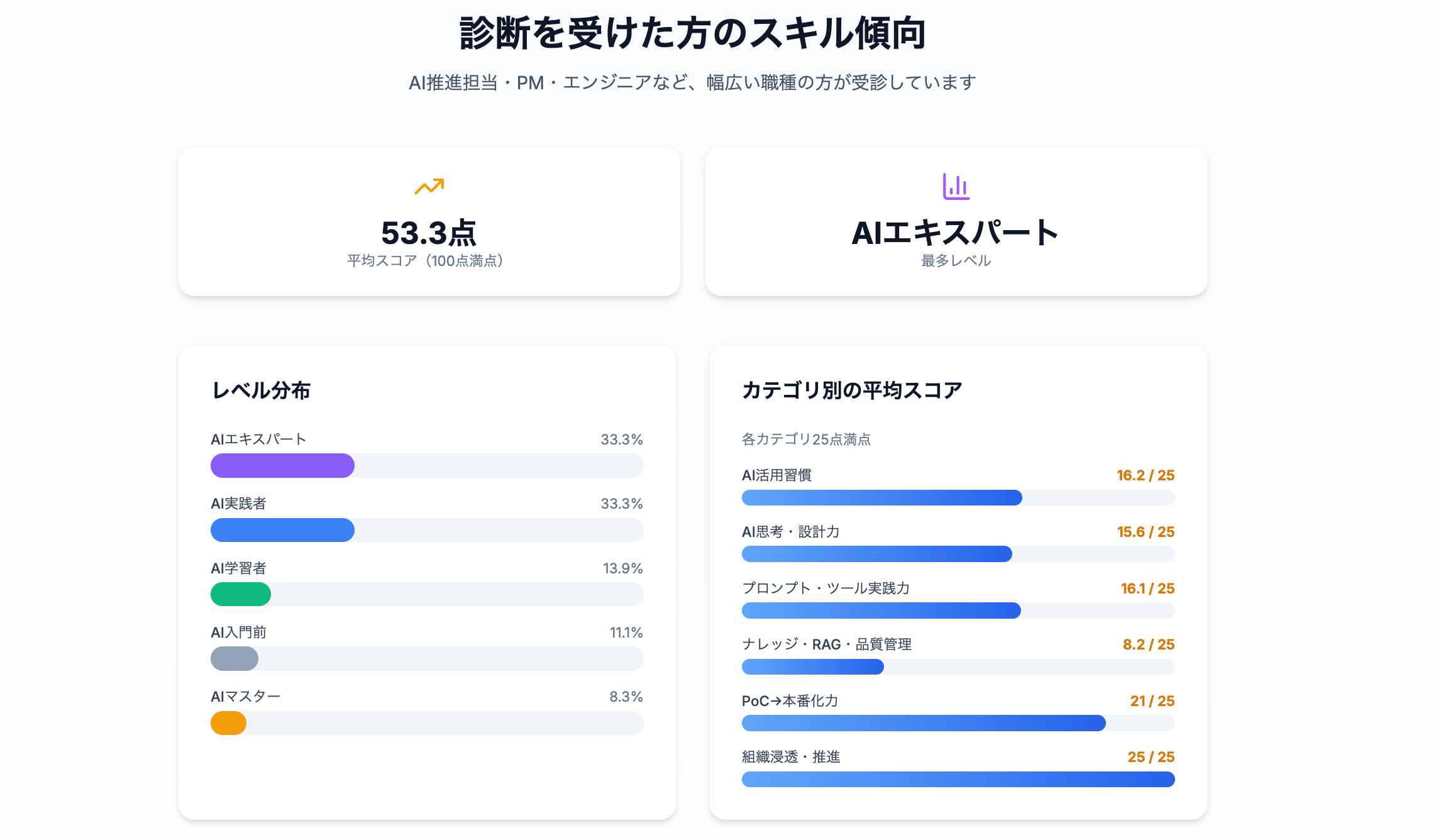The width and height of the screenshot is (1441, 840).
Task: Click the ナレッジ・RAG・品質管理 progress bar
Action: [x=812, y=667]
